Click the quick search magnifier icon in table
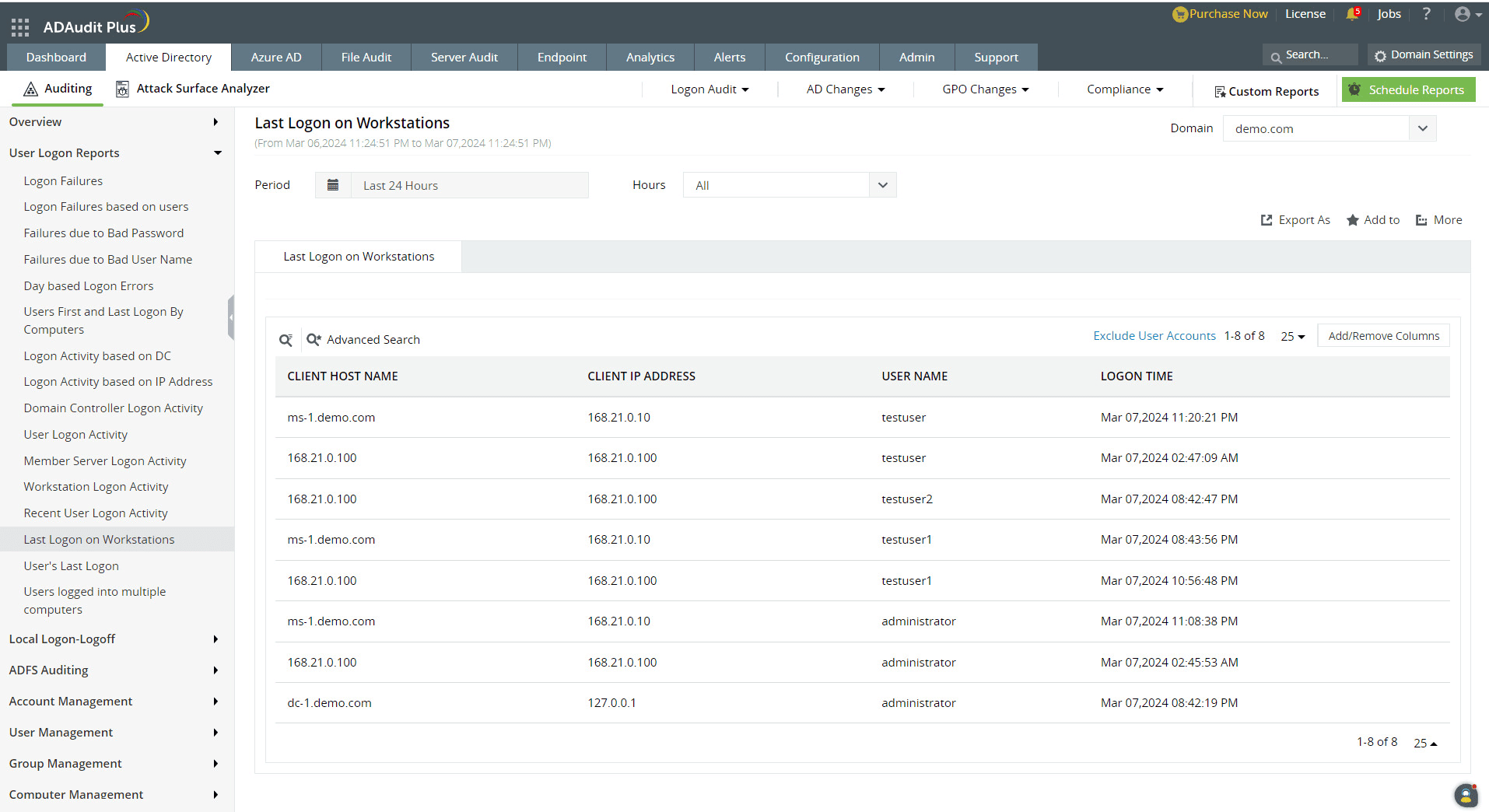1489x812 pixels. [x=286, y=340]
